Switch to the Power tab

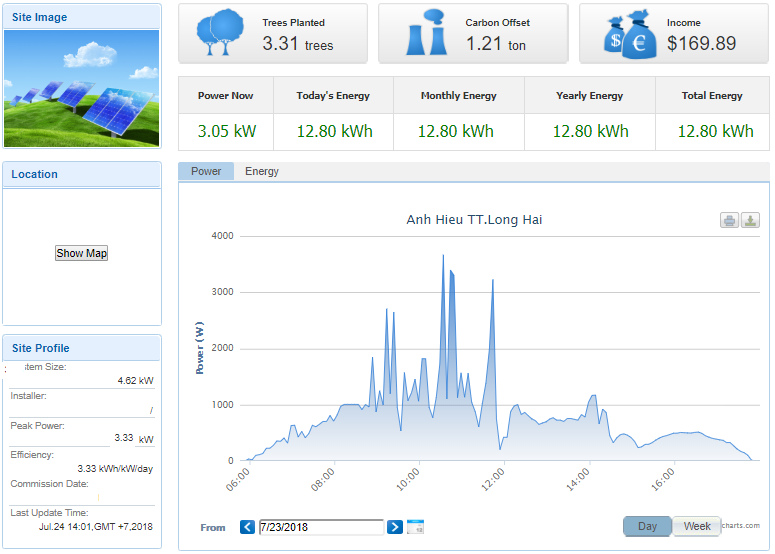pyautogui.click(x=206, y=171)
